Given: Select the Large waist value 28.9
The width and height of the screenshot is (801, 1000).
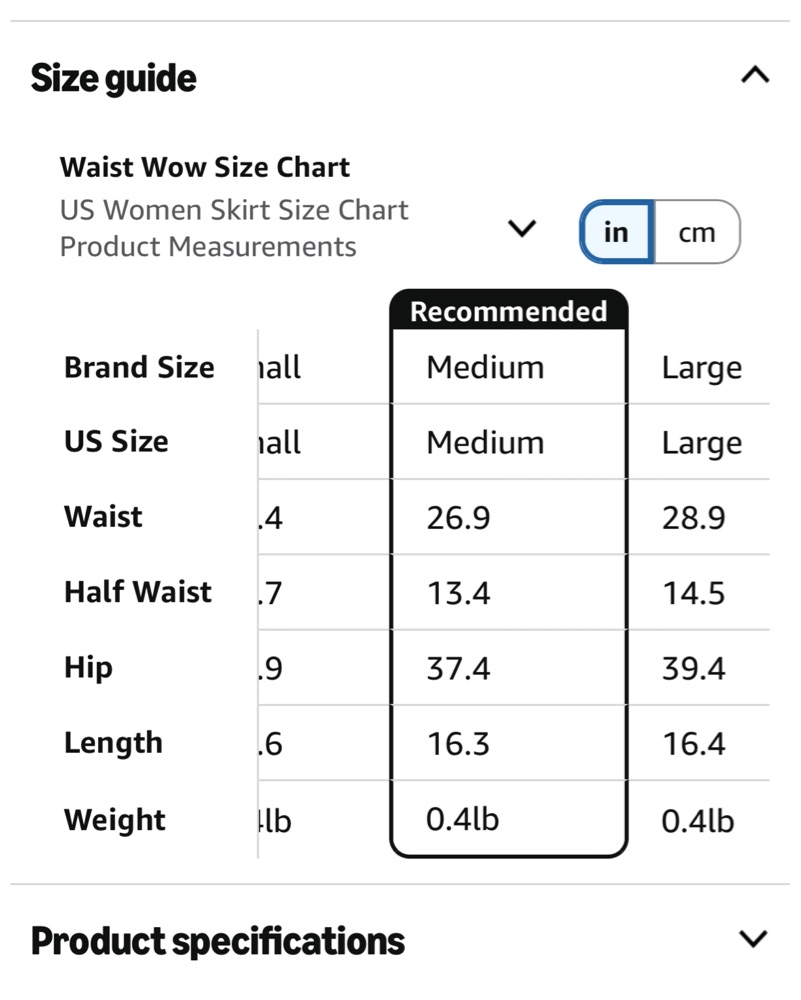Looking at the screenshot, I should coord(693,517).
